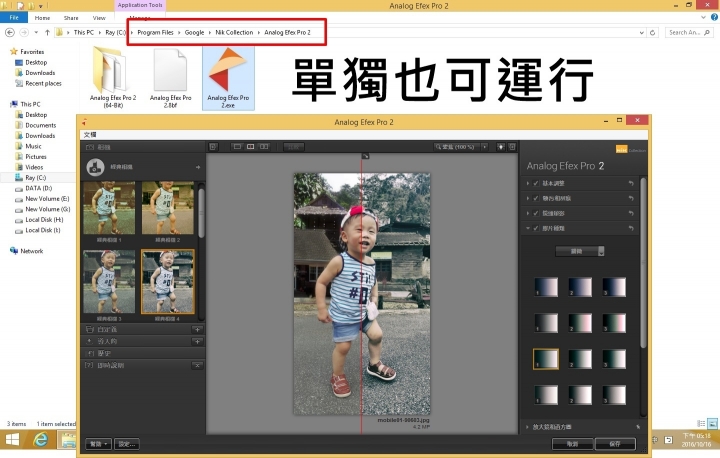Reset the second filter section via undo arrow
Image resolution: width=720 pixels, height=458 pixels.
pos(631,198)
